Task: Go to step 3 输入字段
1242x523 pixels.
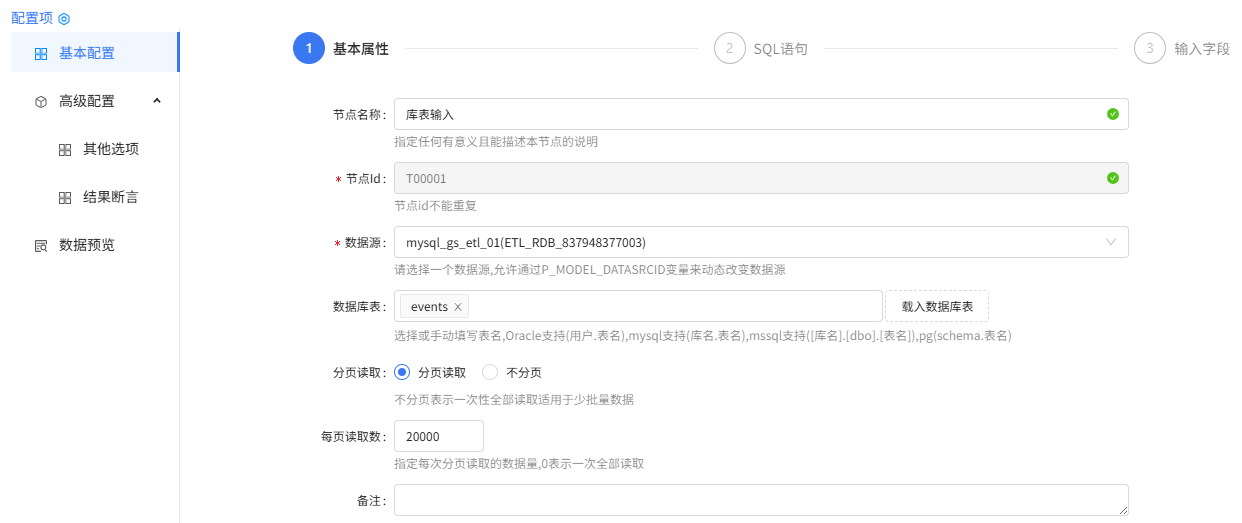Action: [1150, 48]
